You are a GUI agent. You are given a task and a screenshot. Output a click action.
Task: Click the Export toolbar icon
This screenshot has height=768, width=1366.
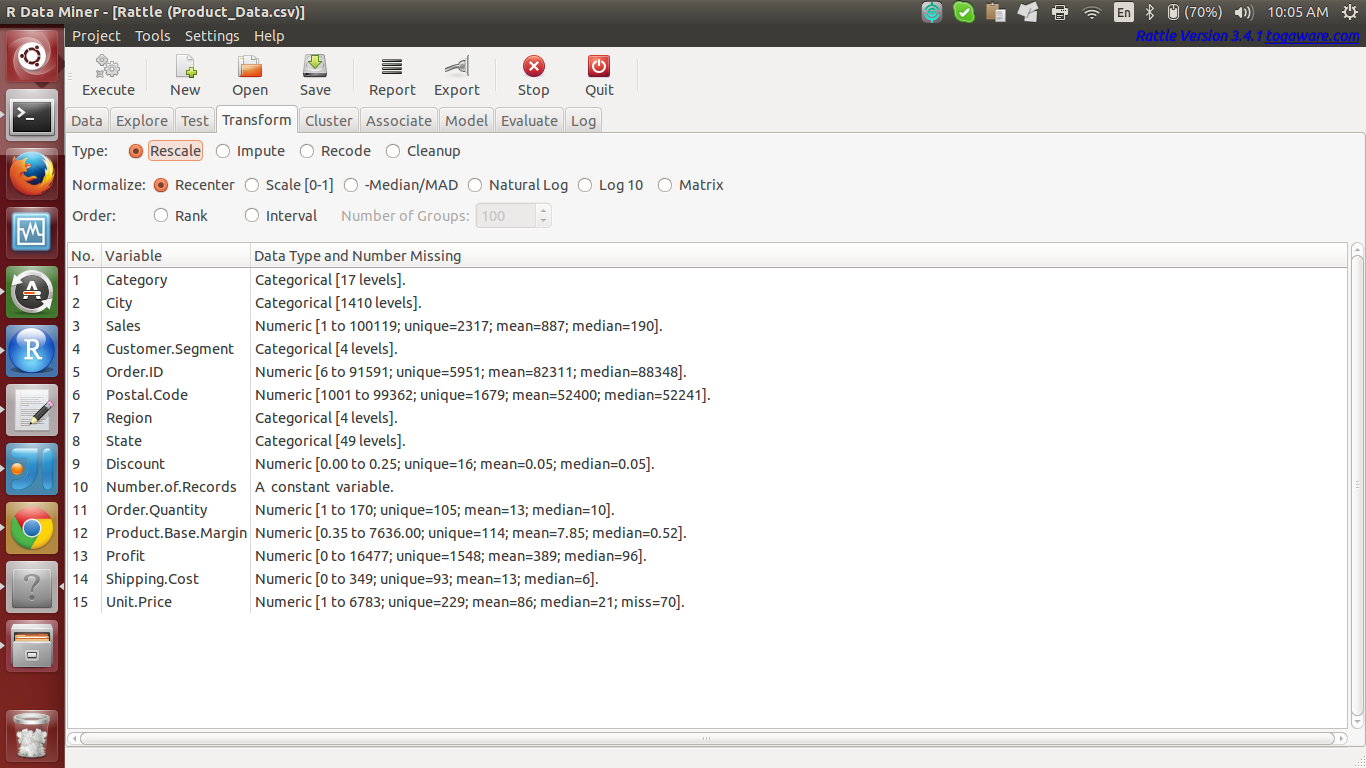pos(457,76)
